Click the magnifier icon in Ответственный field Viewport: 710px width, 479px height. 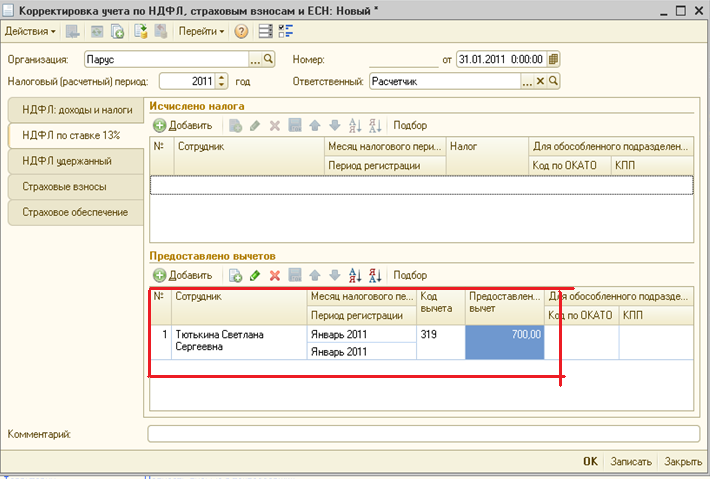553,81
